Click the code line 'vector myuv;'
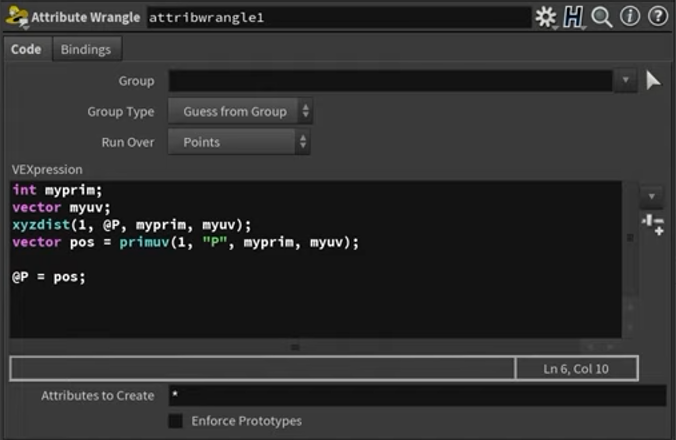This screenshot has height=440, width=676. [61, 207]
